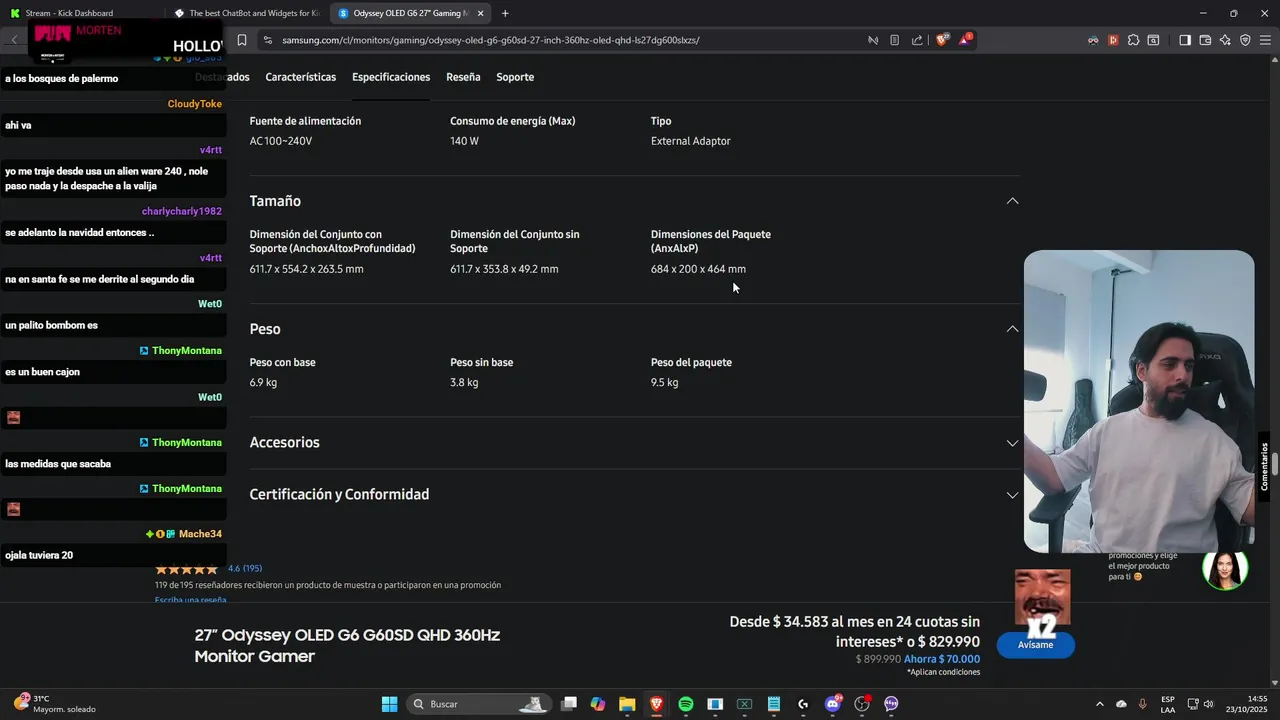
Task: Open ESP LAA language switcher
Action: [x=1168, y=704]
